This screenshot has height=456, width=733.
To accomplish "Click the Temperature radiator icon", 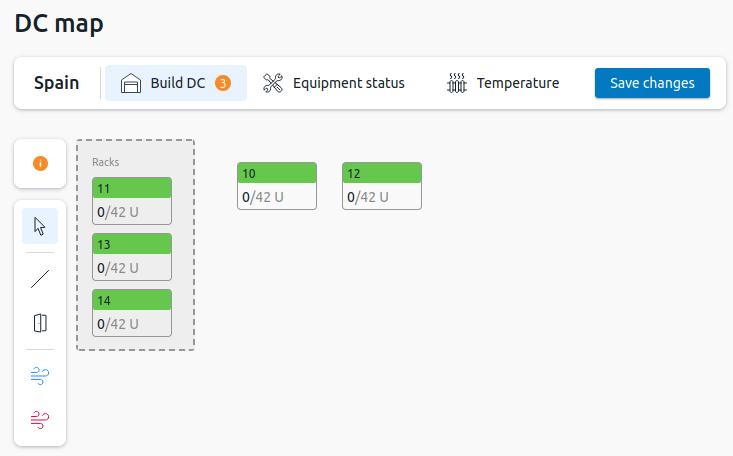I will point(457,83).
